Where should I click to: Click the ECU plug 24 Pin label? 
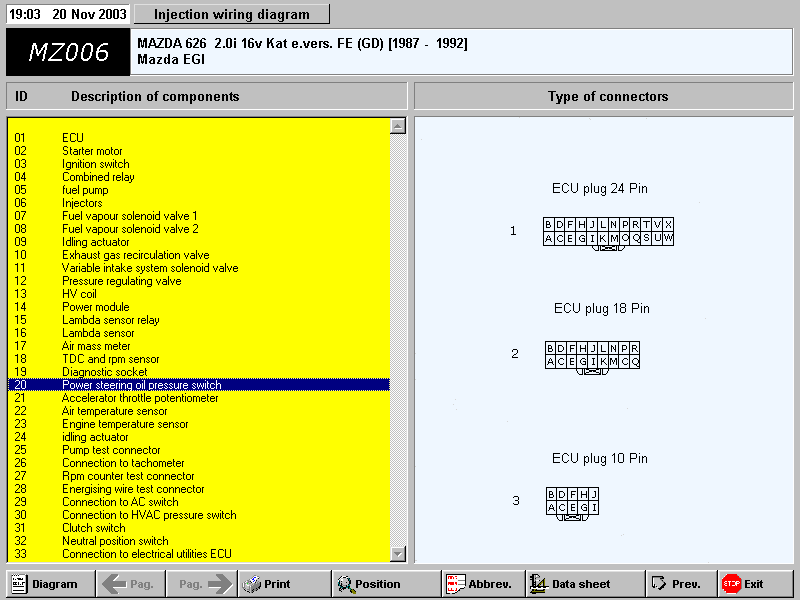[599, 188]
